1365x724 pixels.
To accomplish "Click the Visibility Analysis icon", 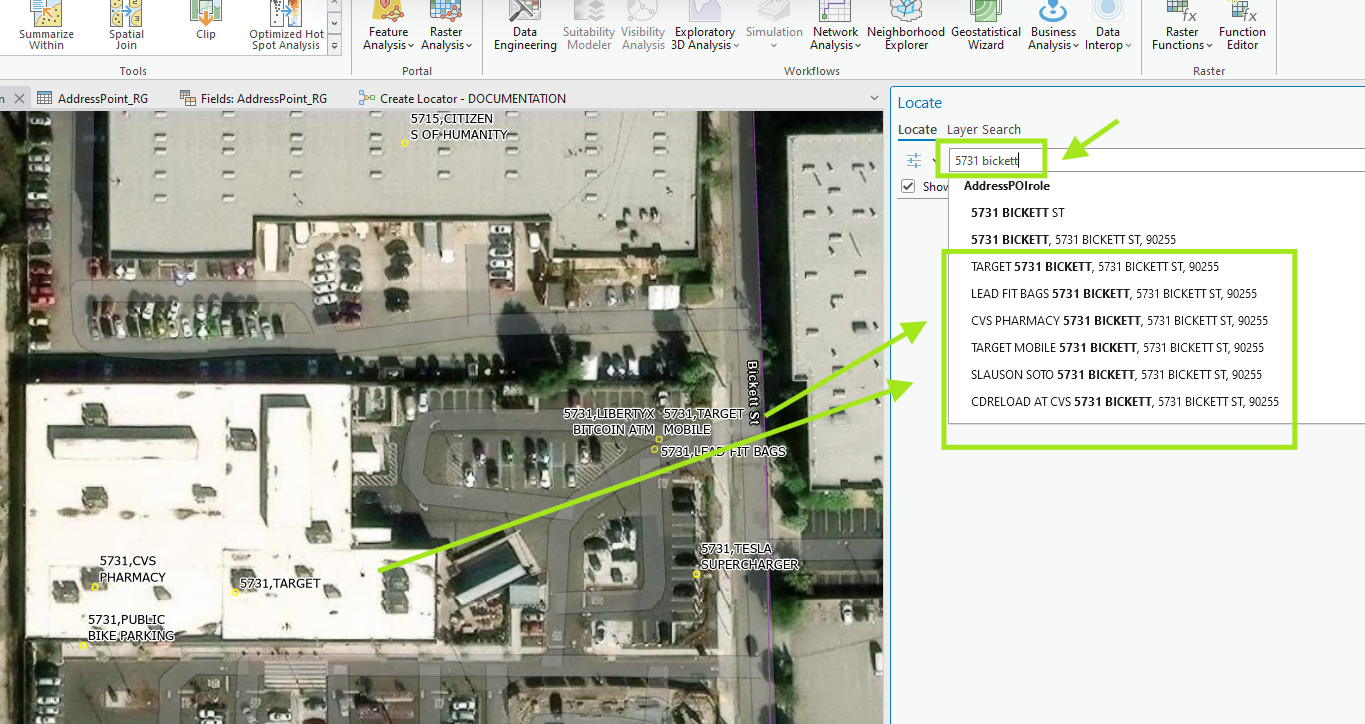I will 643,26.
